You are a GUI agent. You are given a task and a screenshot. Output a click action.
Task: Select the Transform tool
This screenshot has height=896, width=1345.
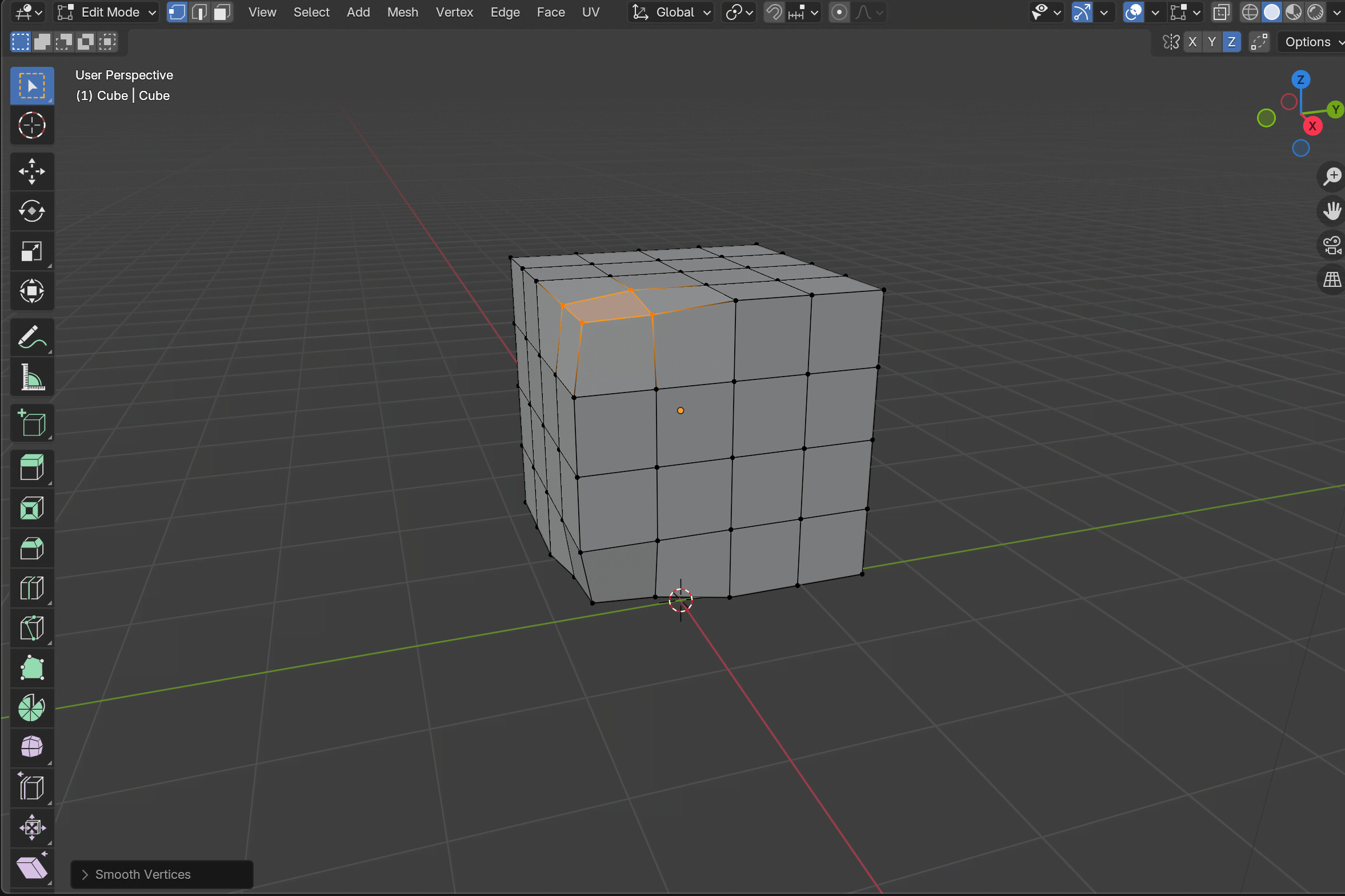pos(32,291)
